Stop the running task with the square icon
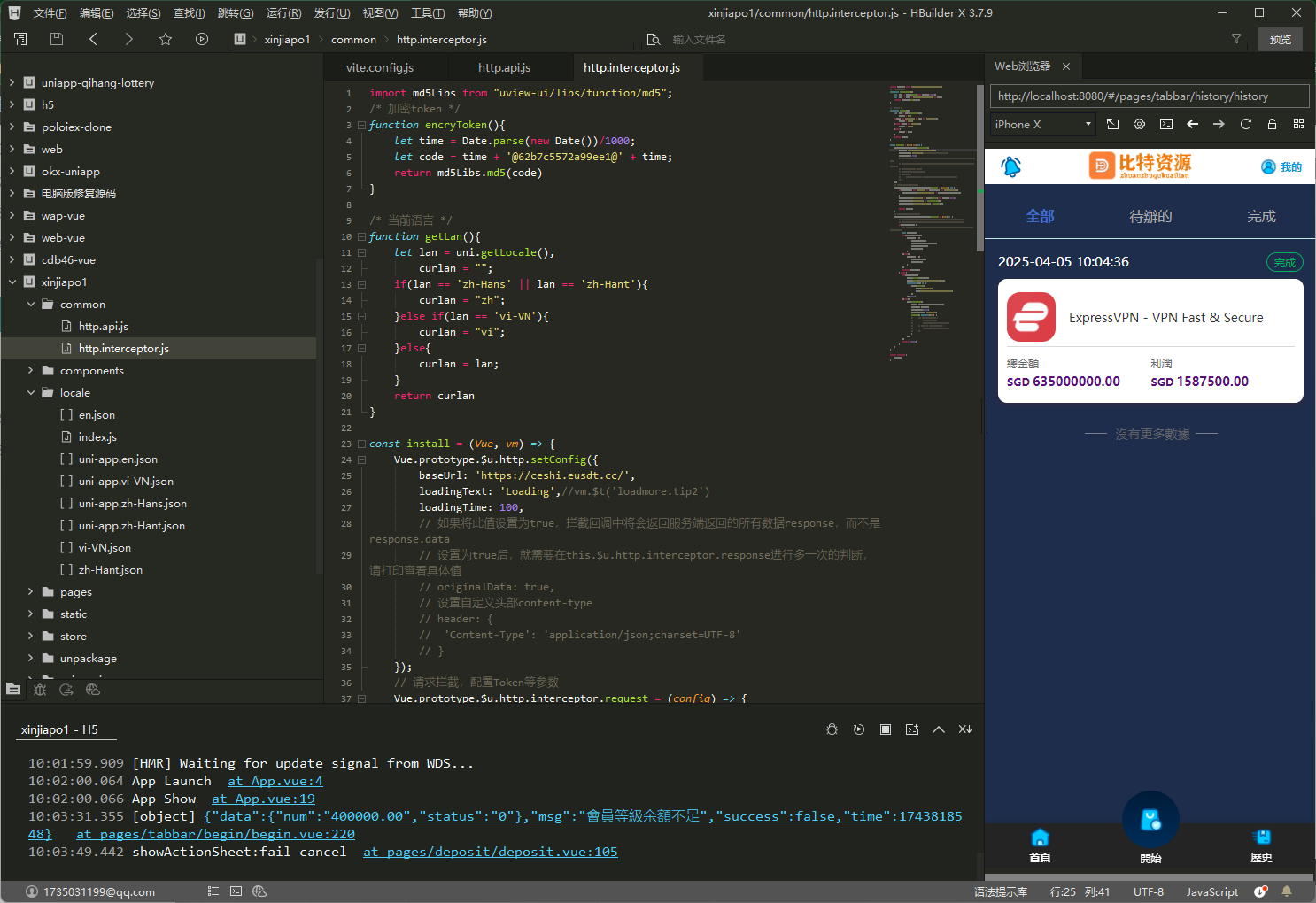 click(886, 729)
